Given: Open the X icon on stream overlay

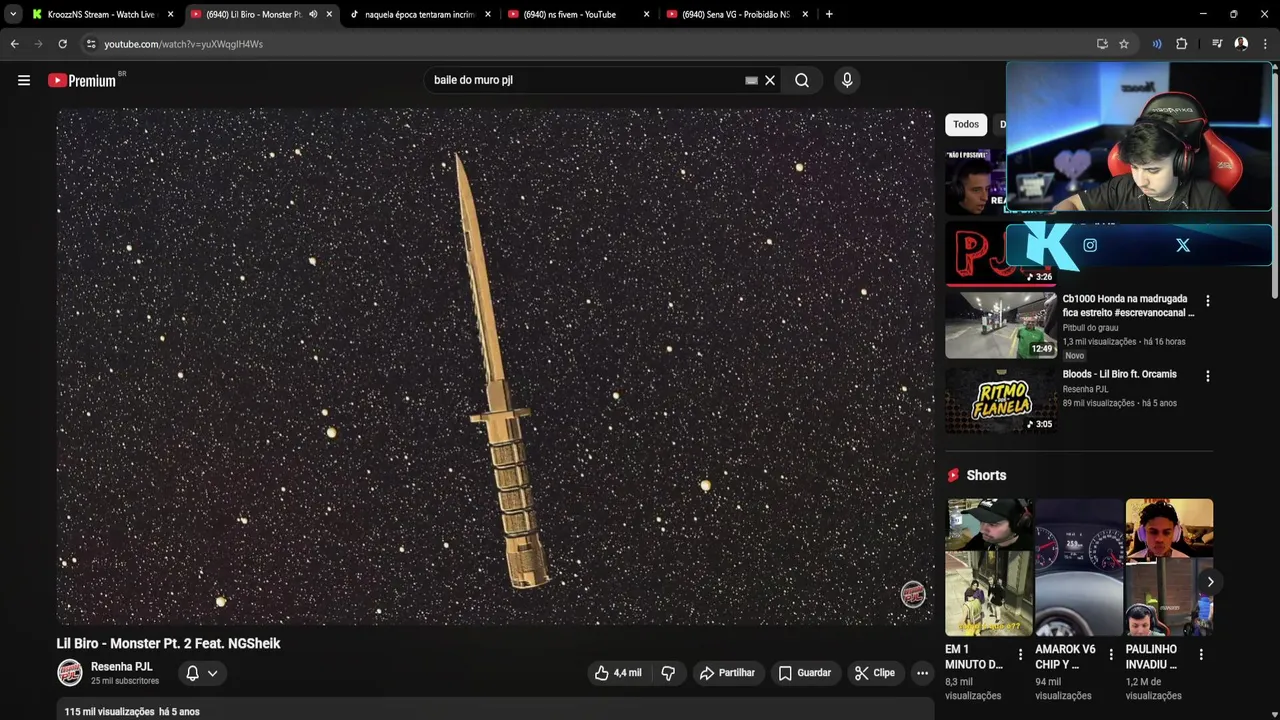Looking at the screenshot, I should [x=1183, y=245].
